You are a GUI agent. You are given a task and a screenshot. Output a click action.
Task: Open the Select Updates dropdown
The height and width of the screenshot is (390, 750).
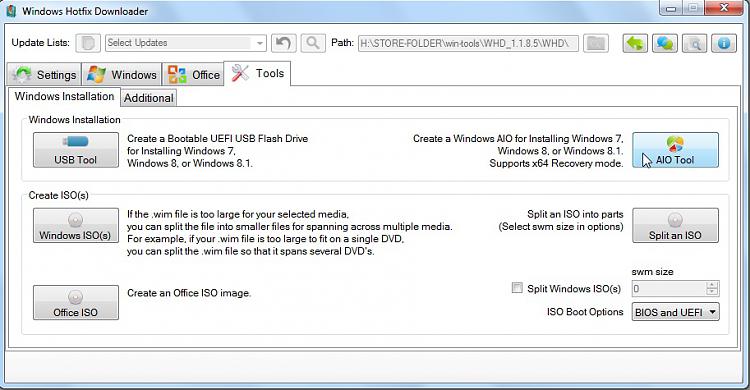tap(186, 43)
